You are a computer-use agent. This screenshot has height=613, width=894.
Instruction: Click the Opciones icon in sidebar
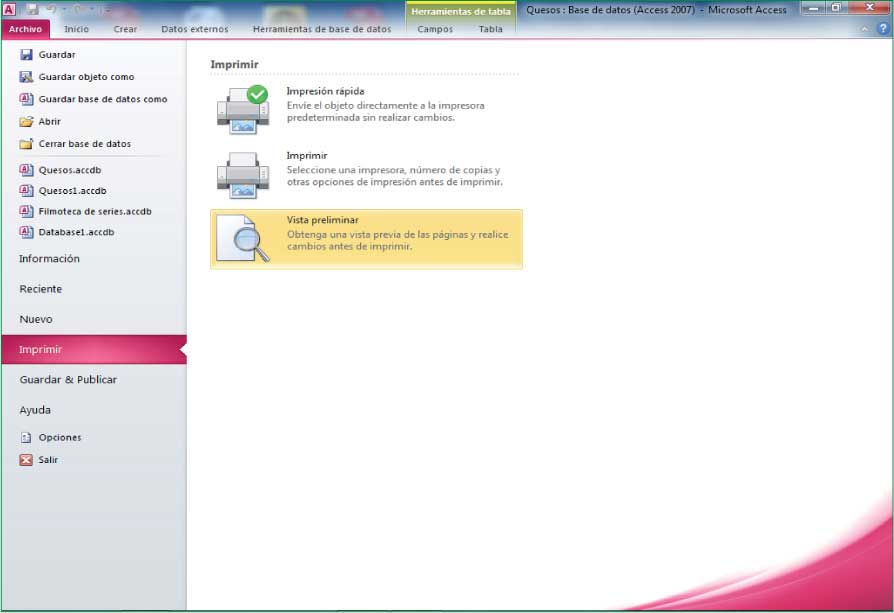coord(27,438)
